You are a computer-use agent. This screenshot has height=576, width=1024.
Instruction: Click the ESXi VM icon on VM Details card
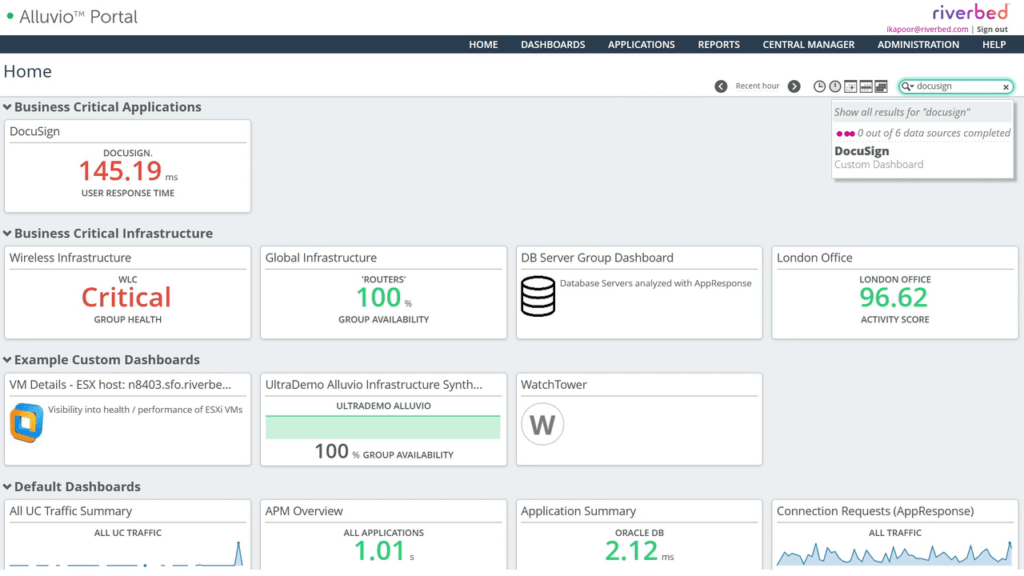[26, 421]
